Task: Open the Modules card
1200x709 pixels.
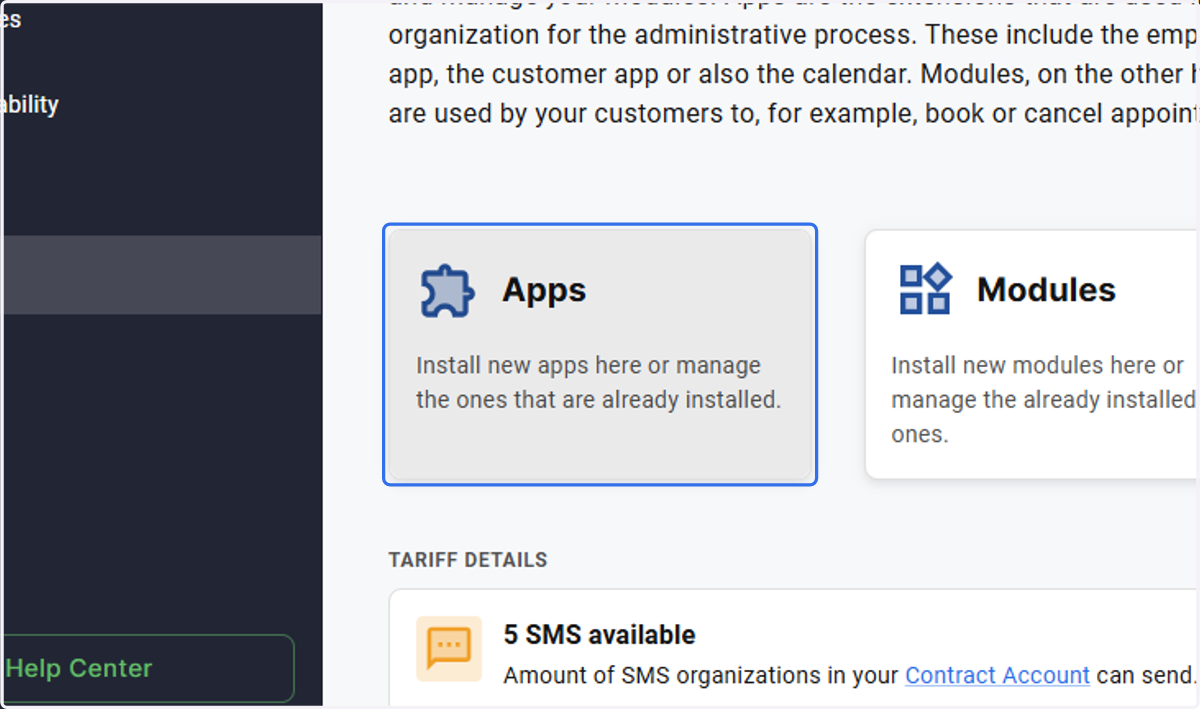Action: coord(1032,354)
